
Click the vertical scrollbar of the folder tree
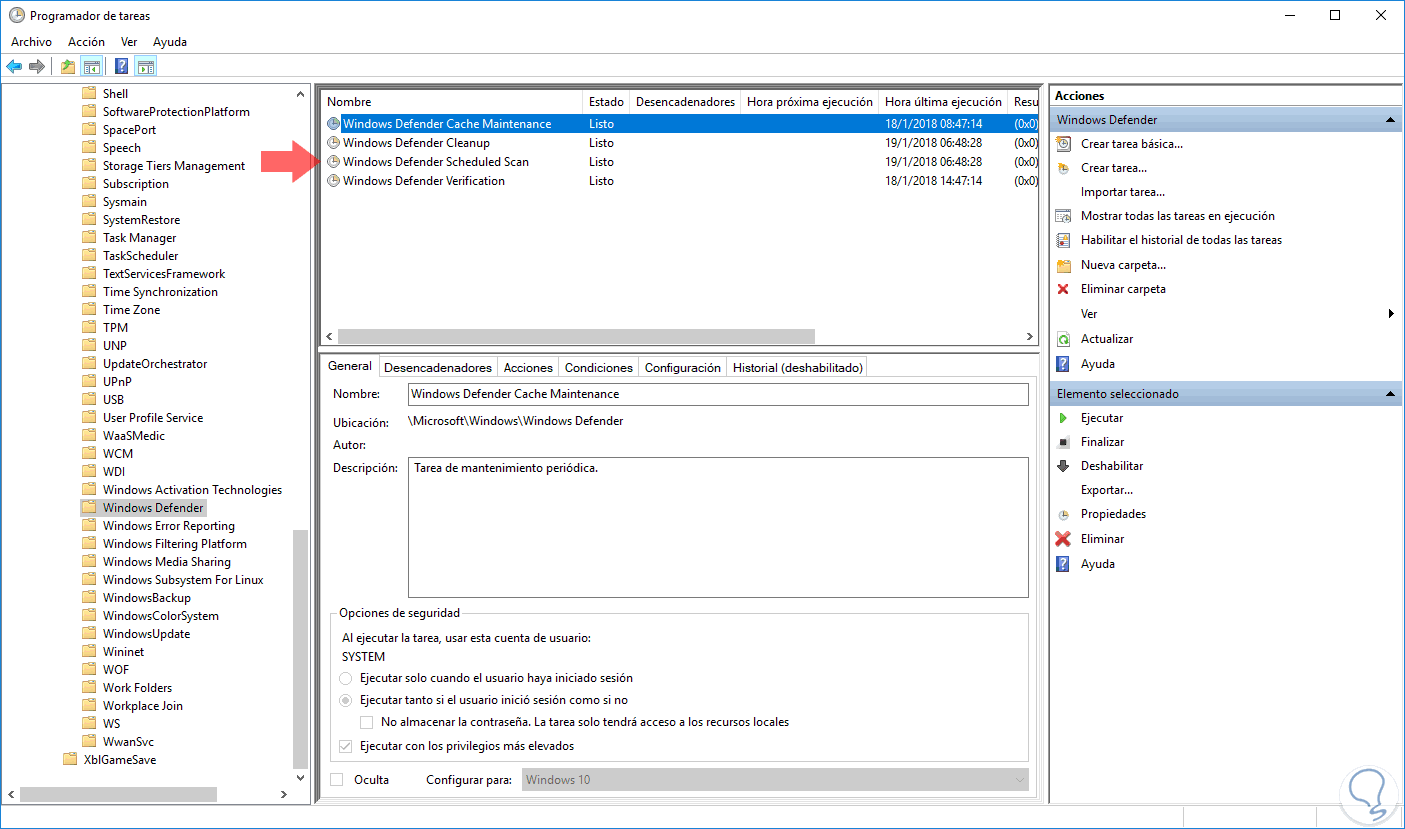click(x=301, y=648)
